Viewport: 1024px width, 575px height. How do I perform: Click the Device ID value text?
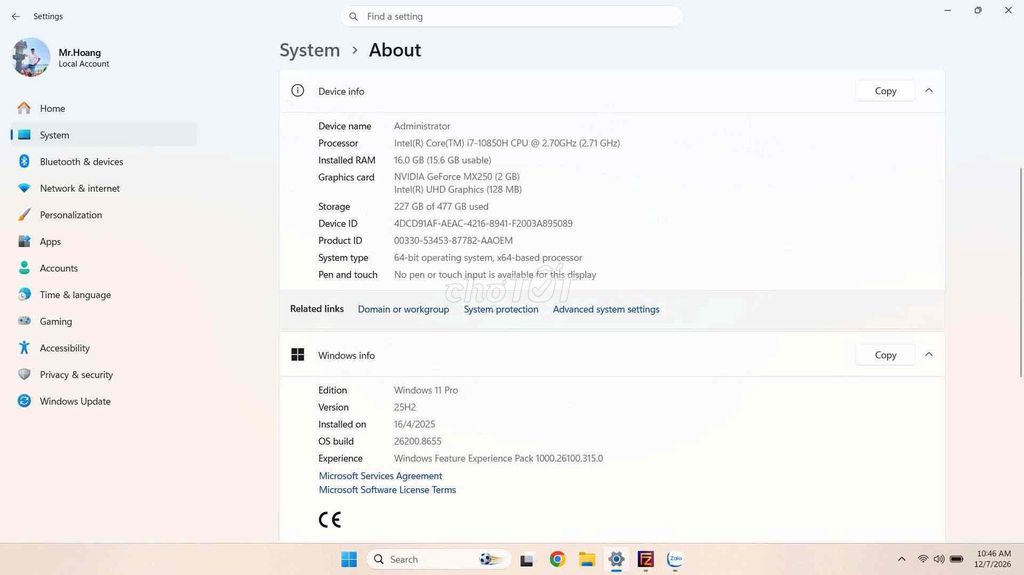(x=483, y=223)
